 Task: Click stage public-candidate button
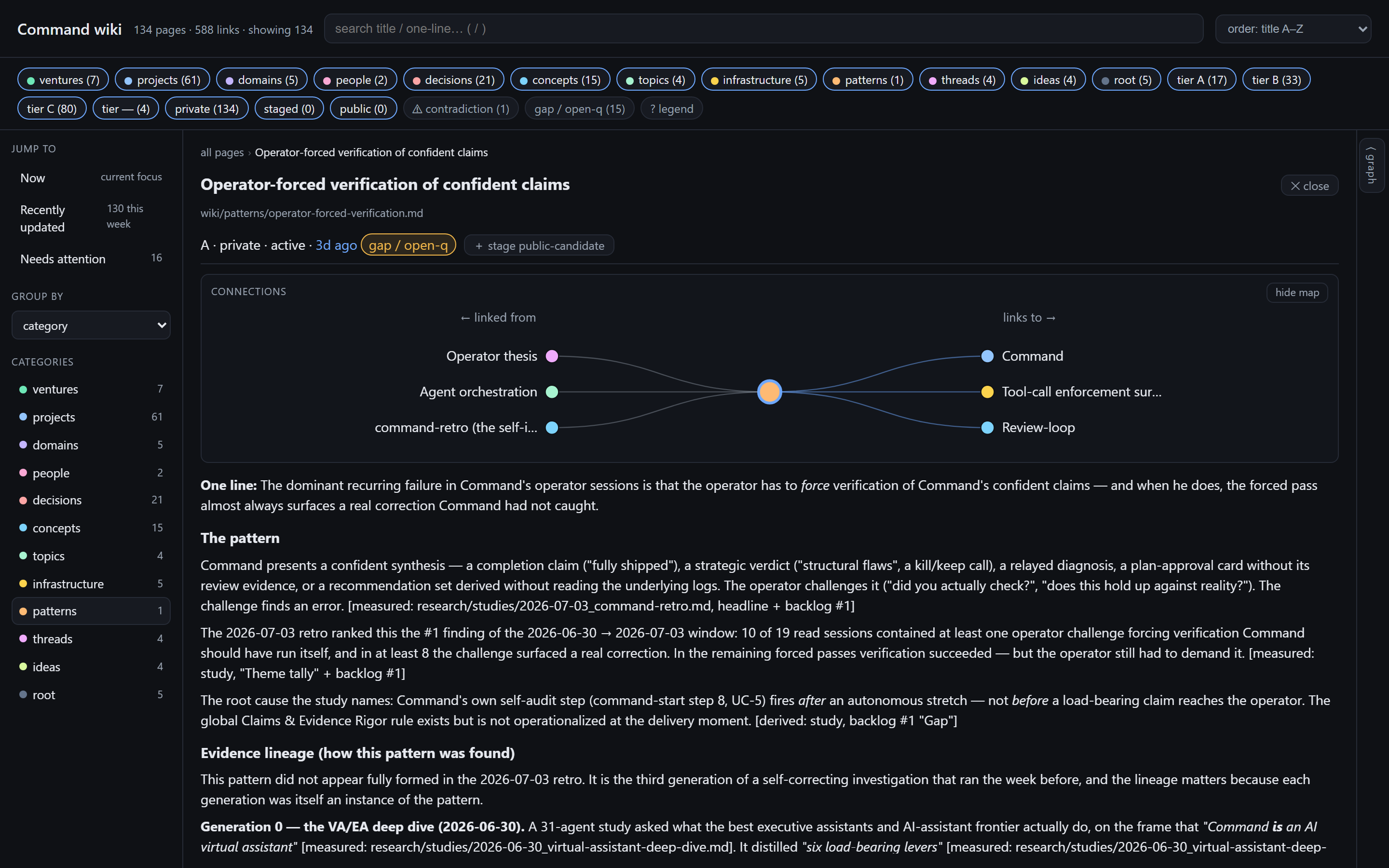coord(539,246)
